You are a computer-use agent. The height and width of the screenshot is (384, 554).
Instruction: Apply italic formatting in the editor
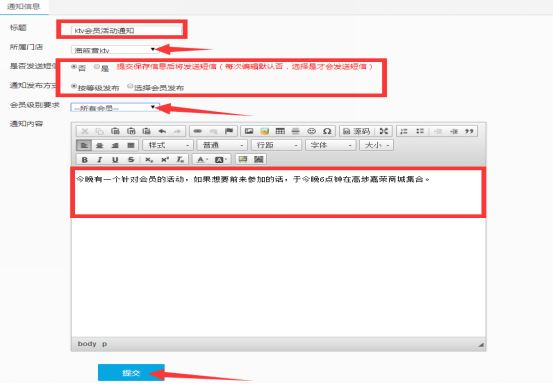tap(100, 160)
